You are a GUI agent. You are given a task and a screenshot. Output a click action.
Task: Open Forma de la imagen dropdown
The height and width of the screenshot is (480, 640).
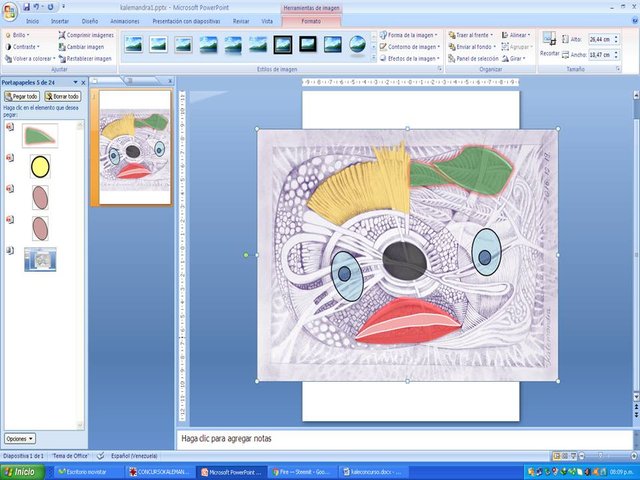[409, 35]
